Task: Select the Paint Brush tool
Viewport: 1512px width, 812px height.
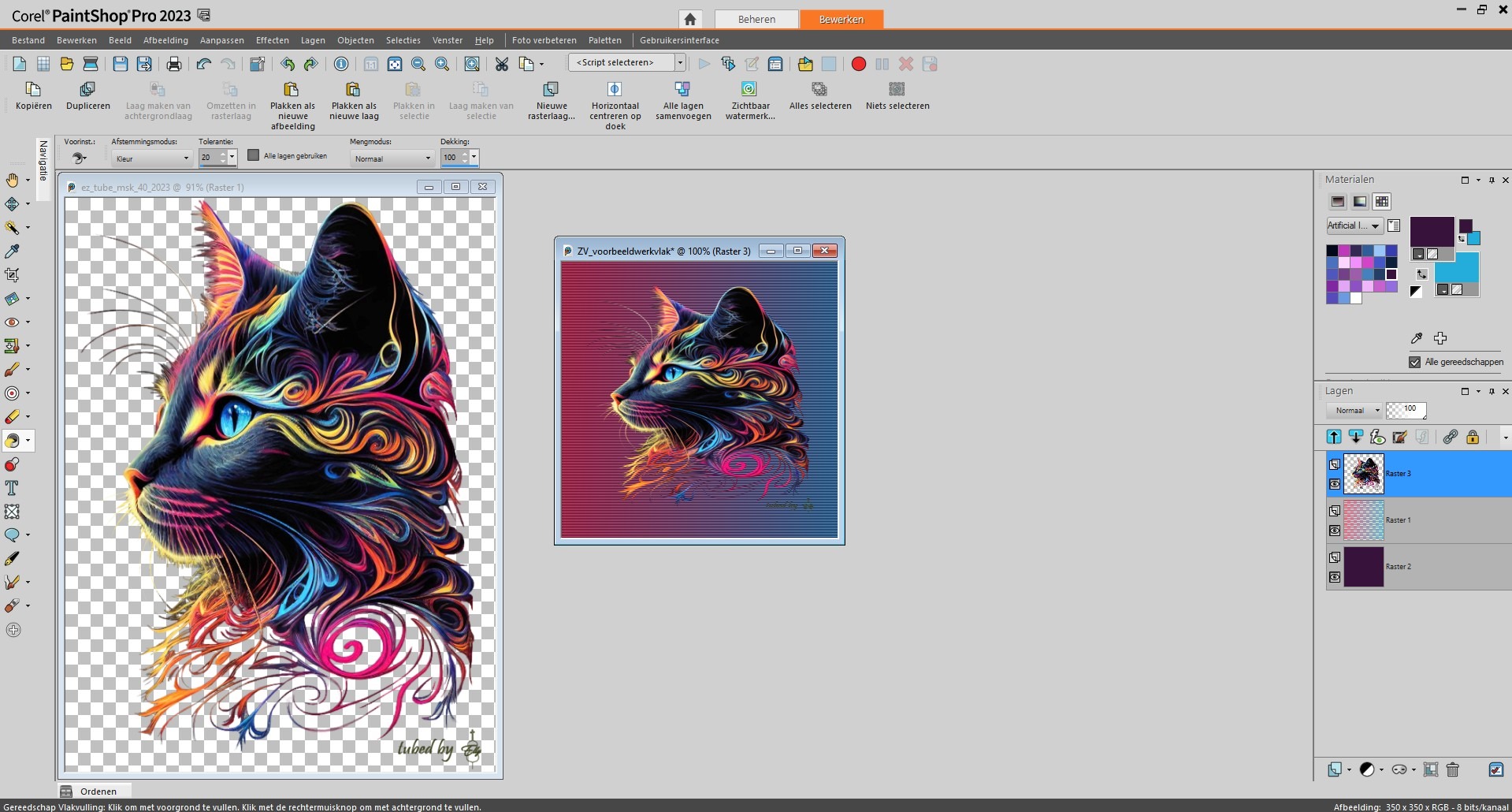Action: coord(12,369)
